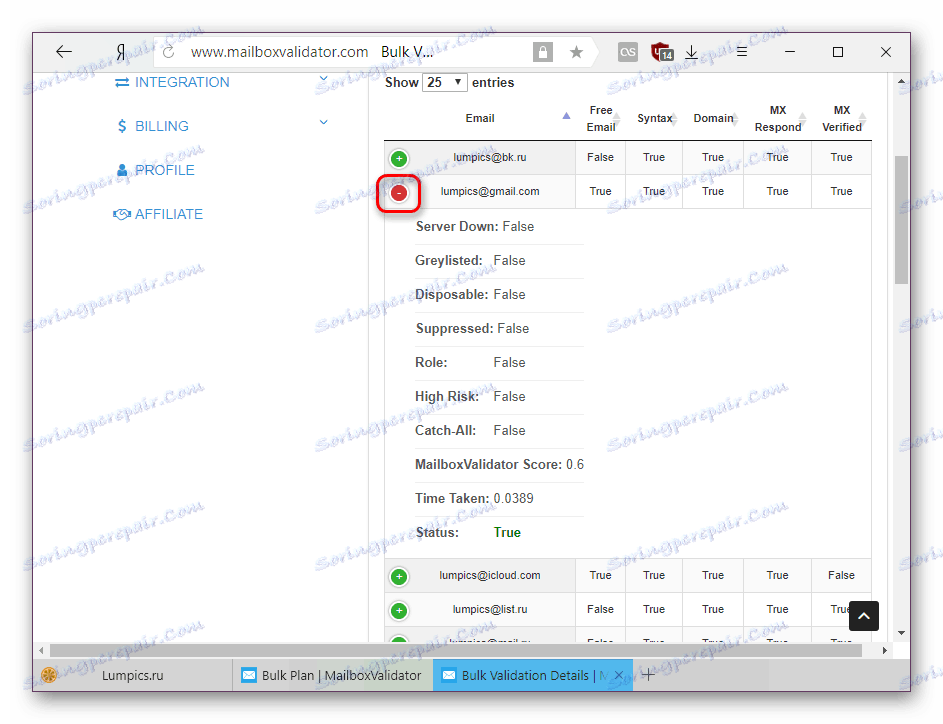The image size is (943, 724).
Task: Click the Role False entry
Action: 470,363
